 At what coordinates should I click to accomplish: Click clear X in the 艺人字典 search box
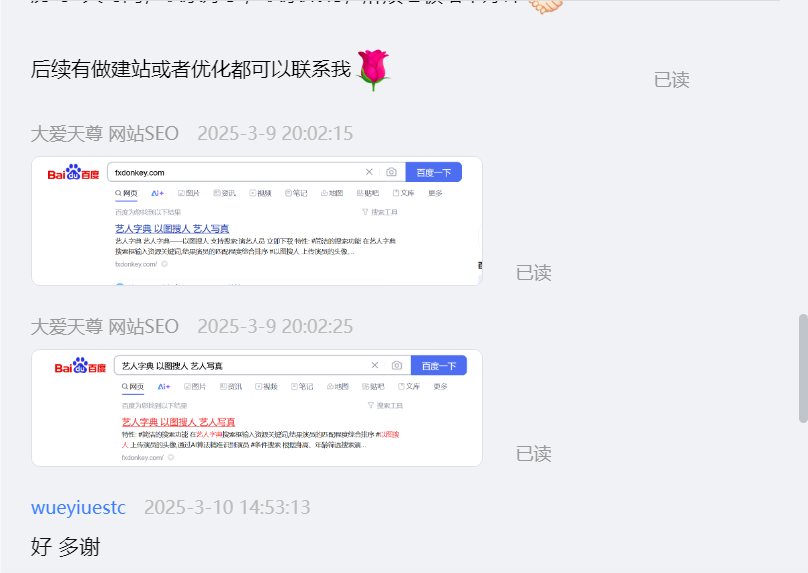click(375, 366)
